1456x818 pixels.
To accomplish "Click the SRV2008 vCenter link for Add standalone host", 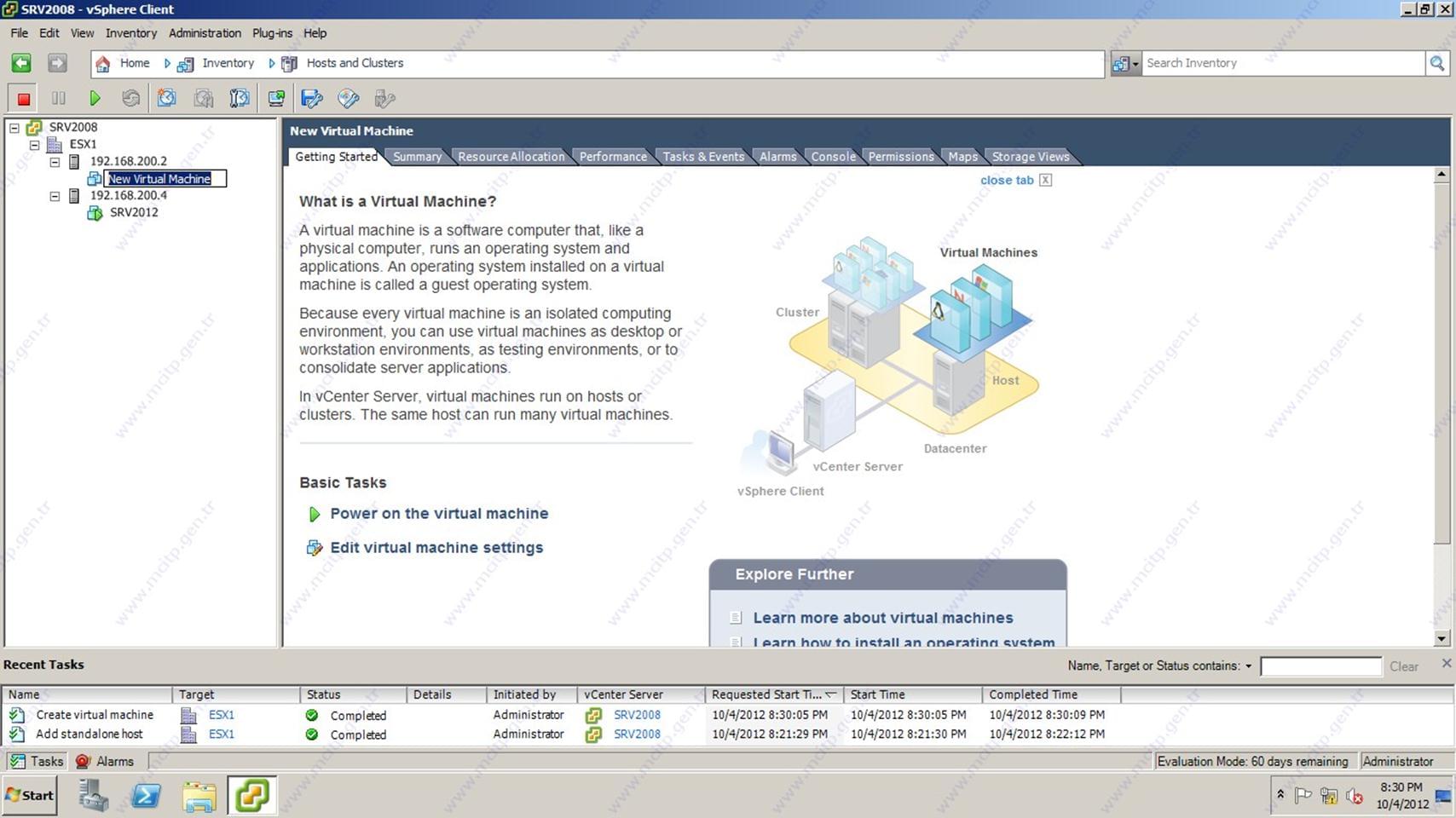I will pyautogui.click(x=637, y=734).
